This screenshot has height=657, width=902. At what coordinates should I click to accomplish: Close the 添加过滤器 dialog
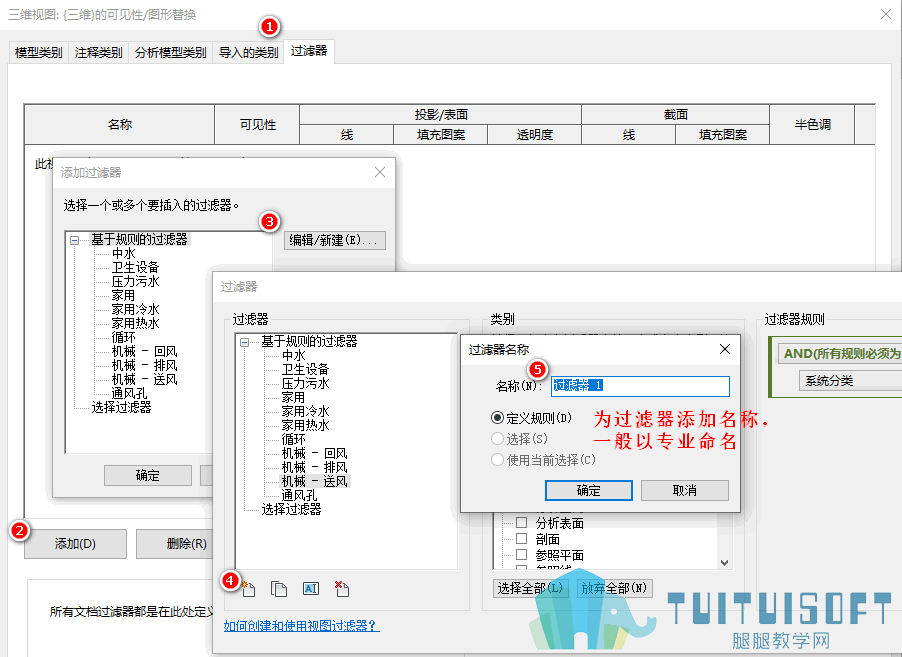[x=380, y=172]
